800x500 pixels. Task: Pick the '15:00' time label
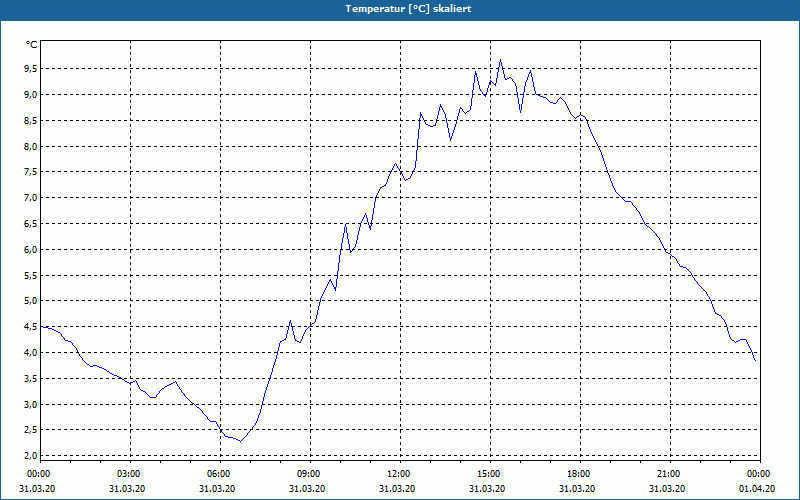coord(489,474)
